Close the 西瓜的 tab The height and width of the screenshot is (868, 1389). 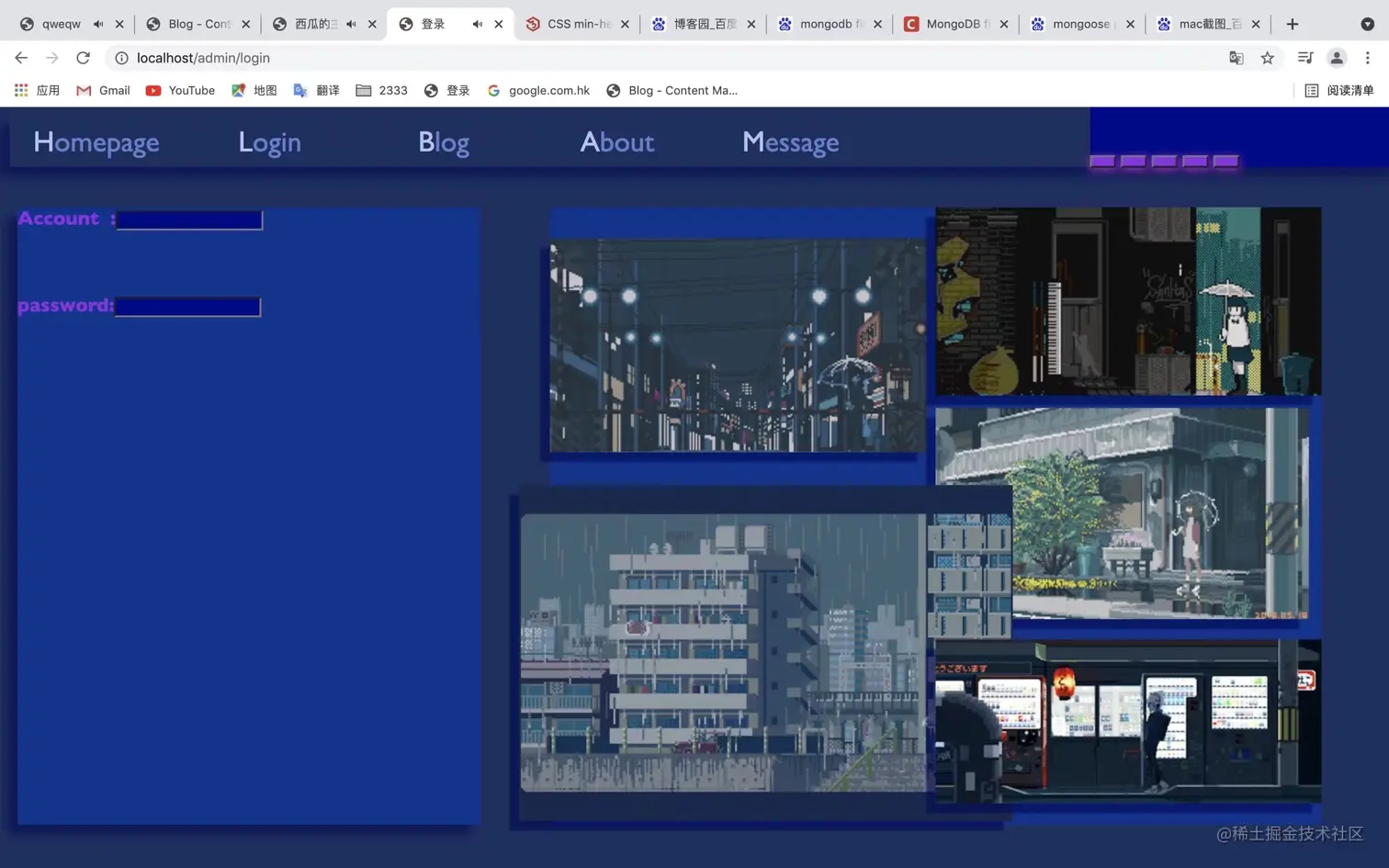(x=372, y=24)
